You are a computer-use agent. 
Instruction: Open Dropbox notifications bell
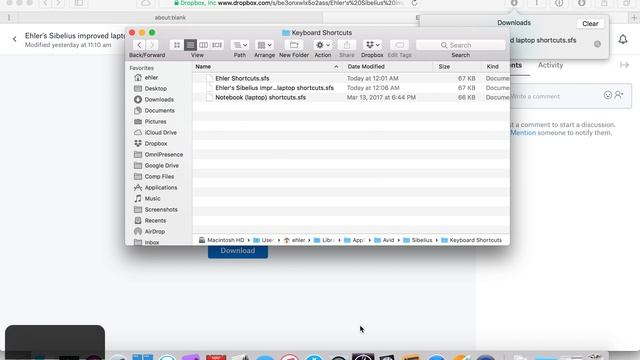click(623, 39)
